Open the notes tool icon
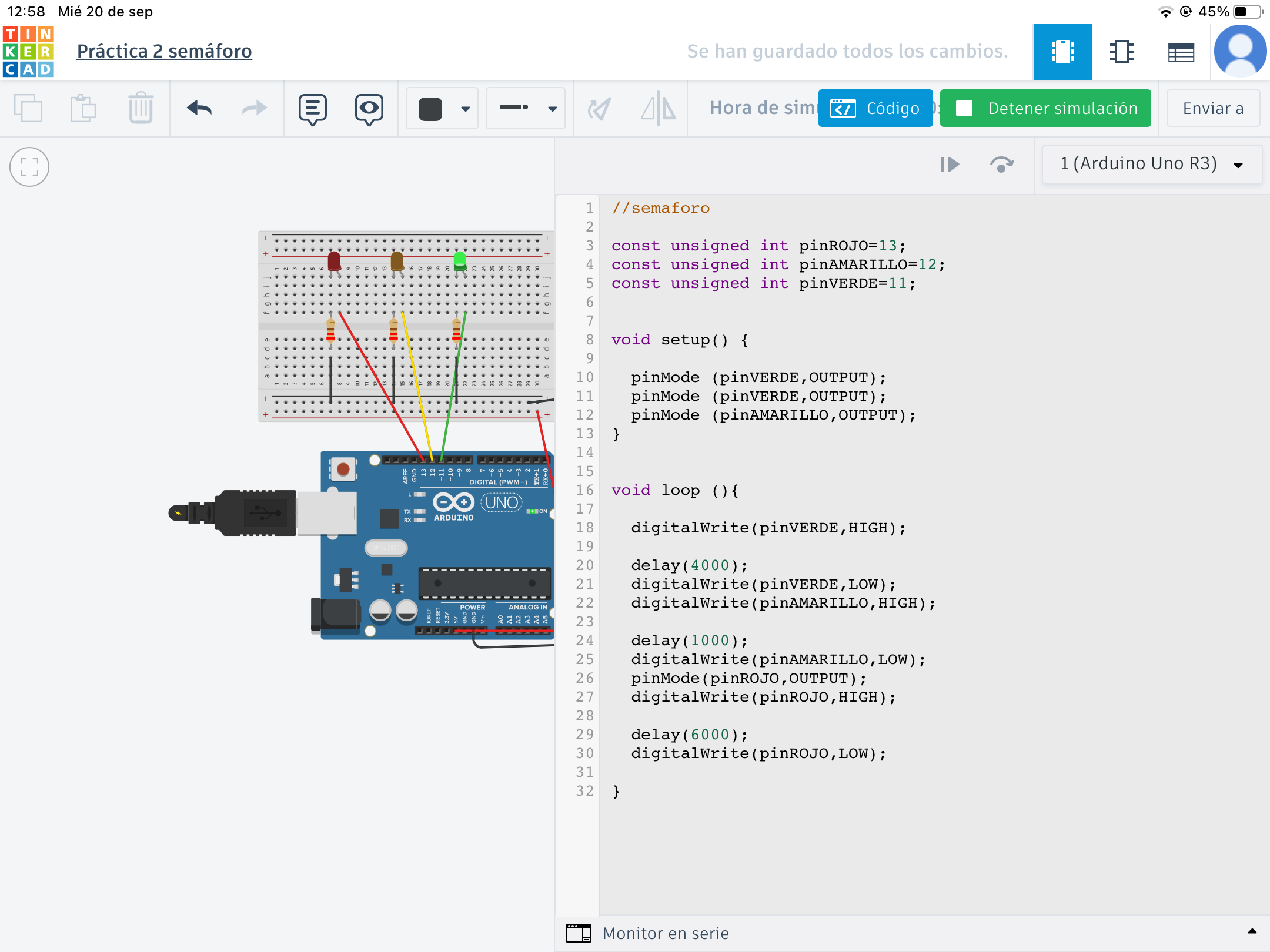 click(312, 109)
